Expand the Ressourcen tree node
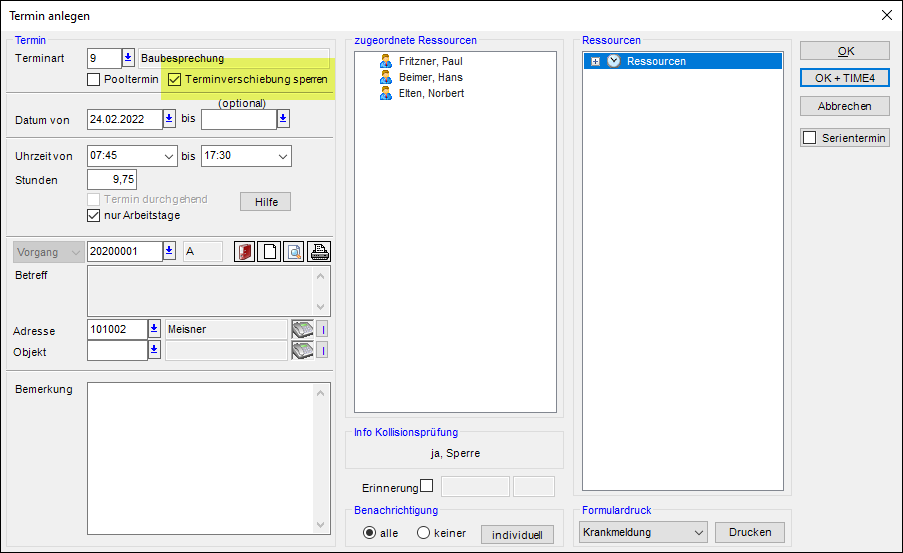903x553 pixels. tap(596, 61)
